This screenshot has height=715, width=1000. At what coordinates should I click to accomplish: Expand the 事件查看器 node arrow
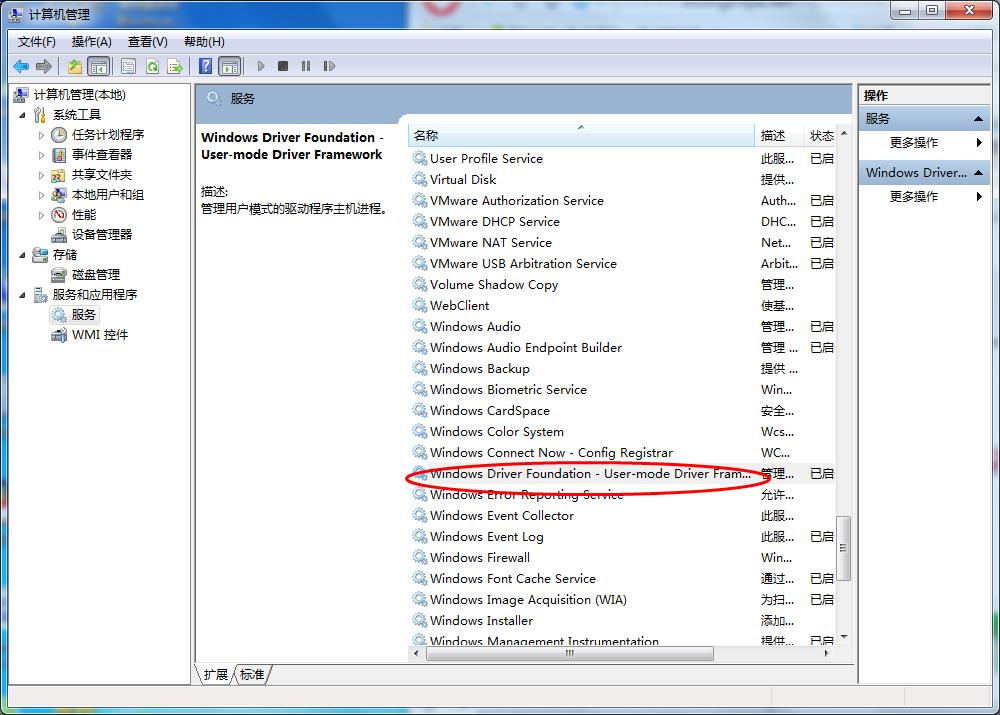click(41, 154)
